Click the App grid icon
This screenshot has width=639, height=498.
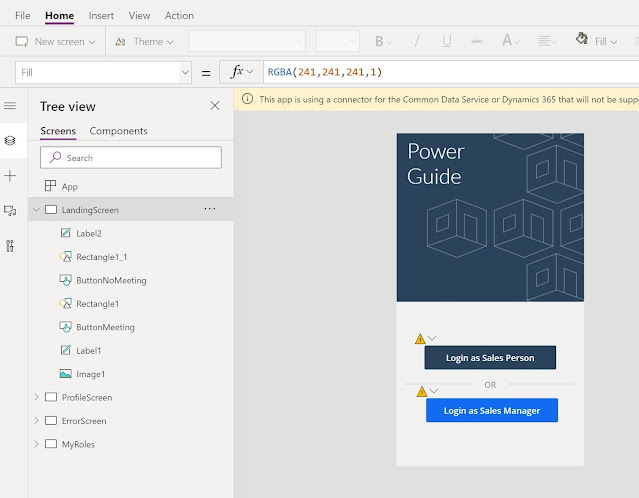coord(50,186)
